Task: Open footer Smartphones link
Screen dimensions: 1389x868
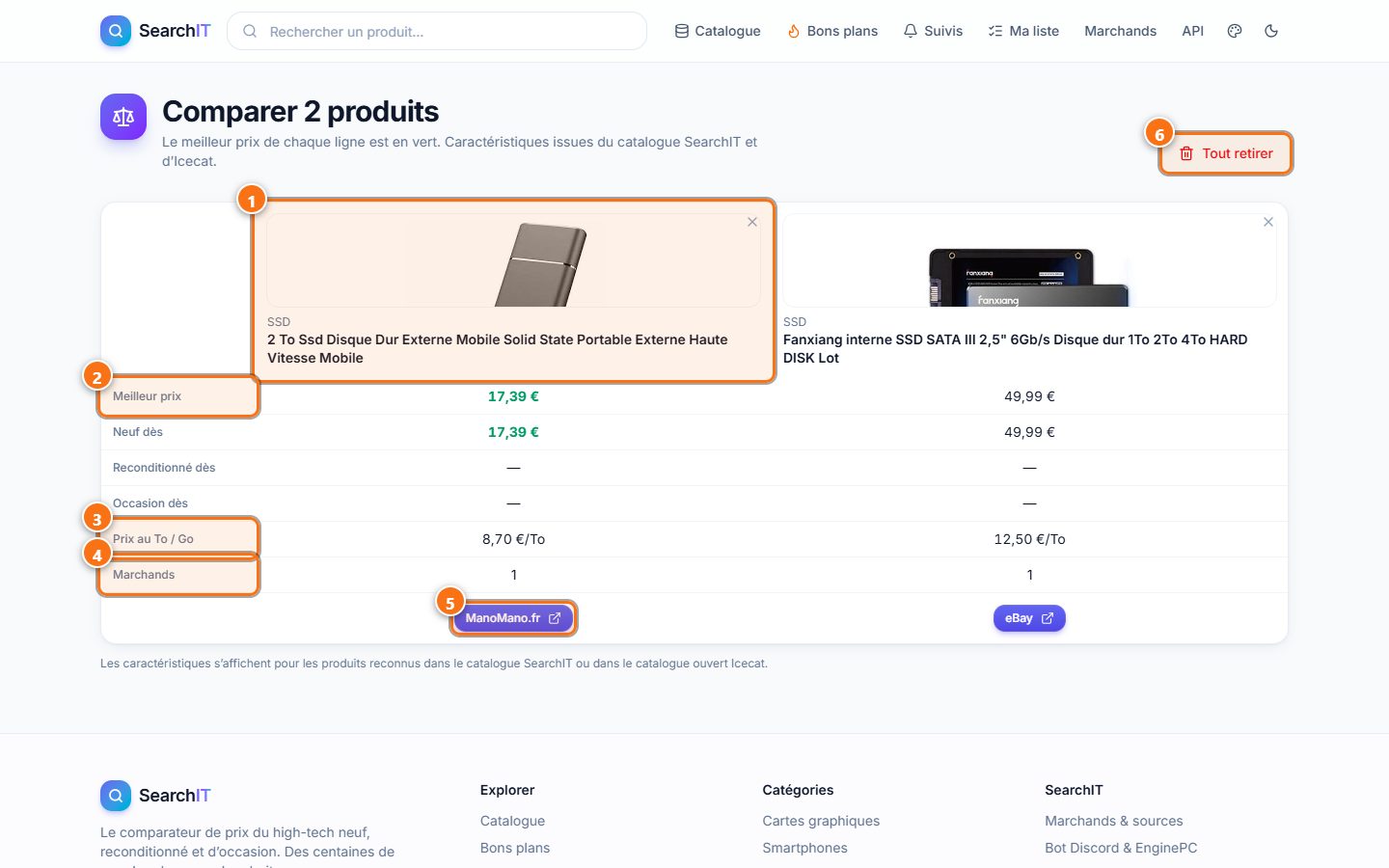Action: pos(805,848)
